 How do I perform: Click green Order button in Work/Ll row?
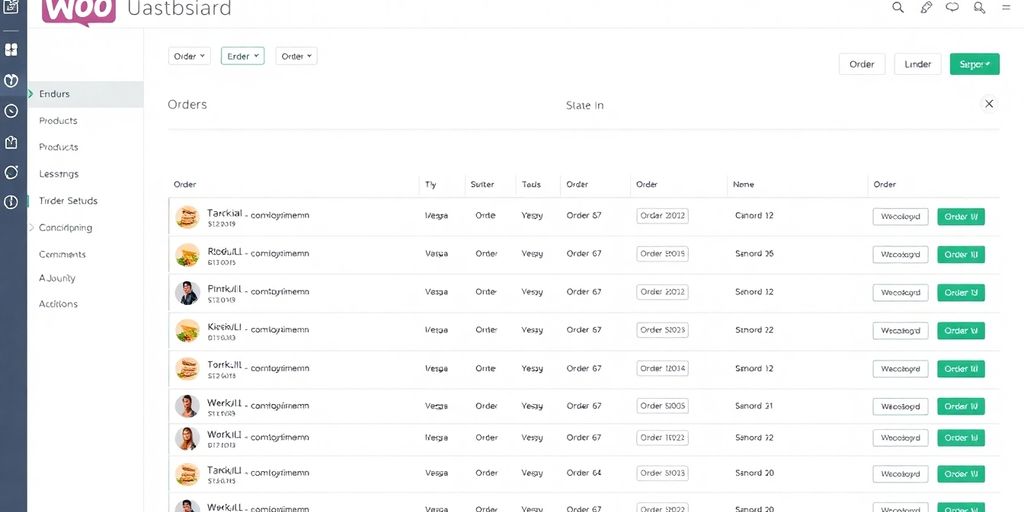coord(961,438)
